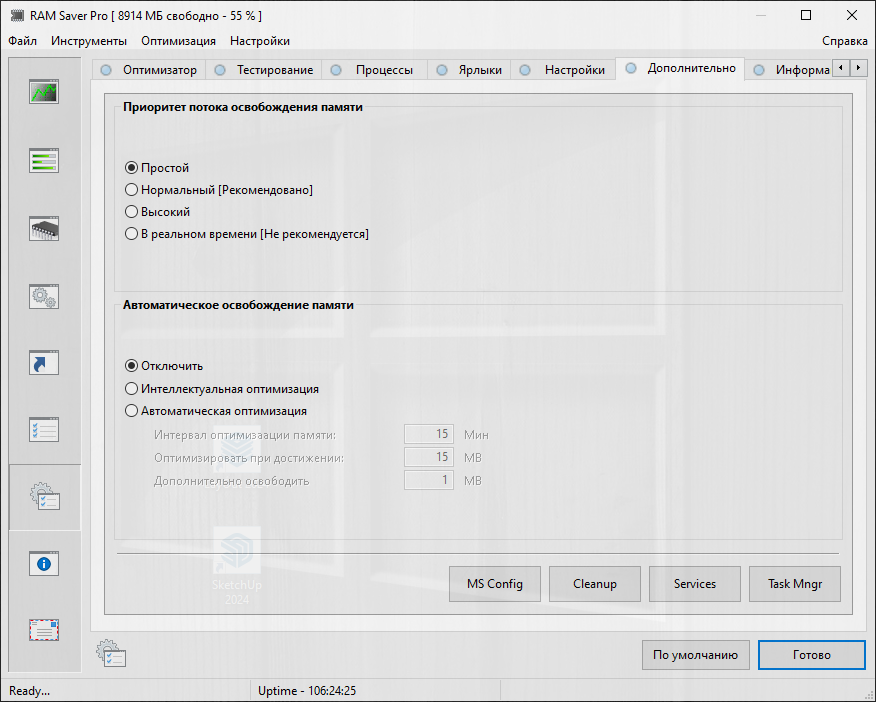Open the Оптимизация menu
Viewport: 876px width, 702px height.
click(x=178, y=41)
